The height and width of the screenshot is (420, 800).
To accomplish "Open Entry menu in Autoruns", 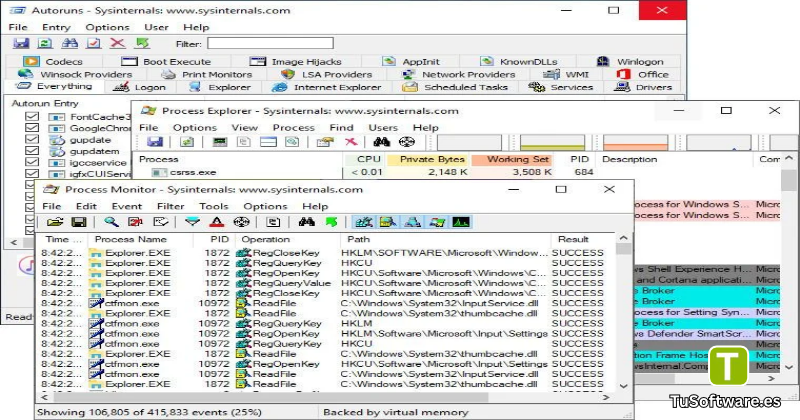I will pos(56,27).
